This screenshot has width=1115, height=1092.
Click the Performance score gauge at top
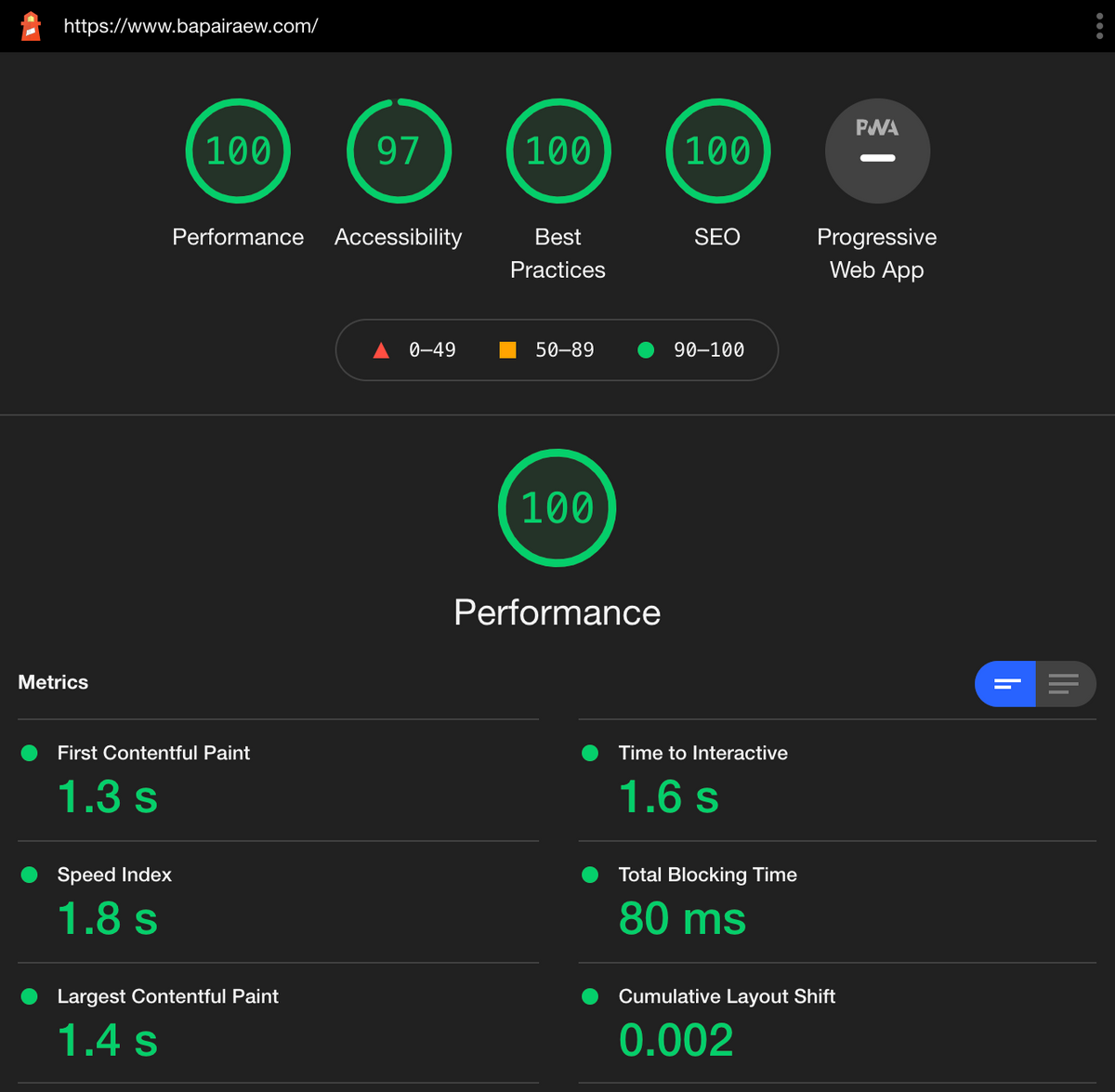(x=238, y=151)
